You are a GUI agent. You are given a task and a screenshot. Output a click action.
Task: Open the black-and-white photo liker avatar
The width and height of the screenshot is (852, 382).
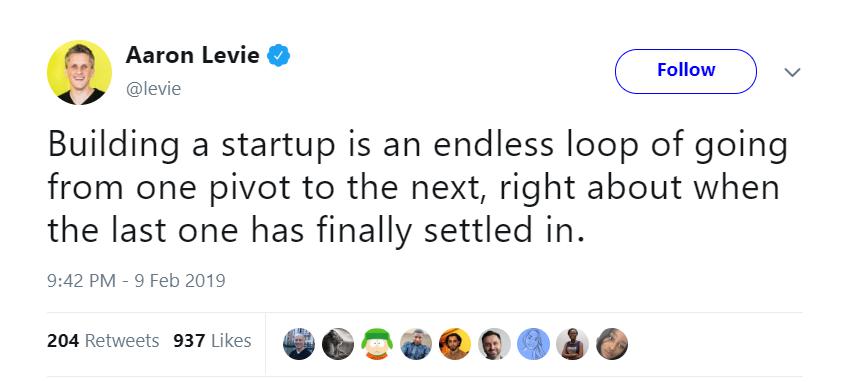(x=338, y=344)
